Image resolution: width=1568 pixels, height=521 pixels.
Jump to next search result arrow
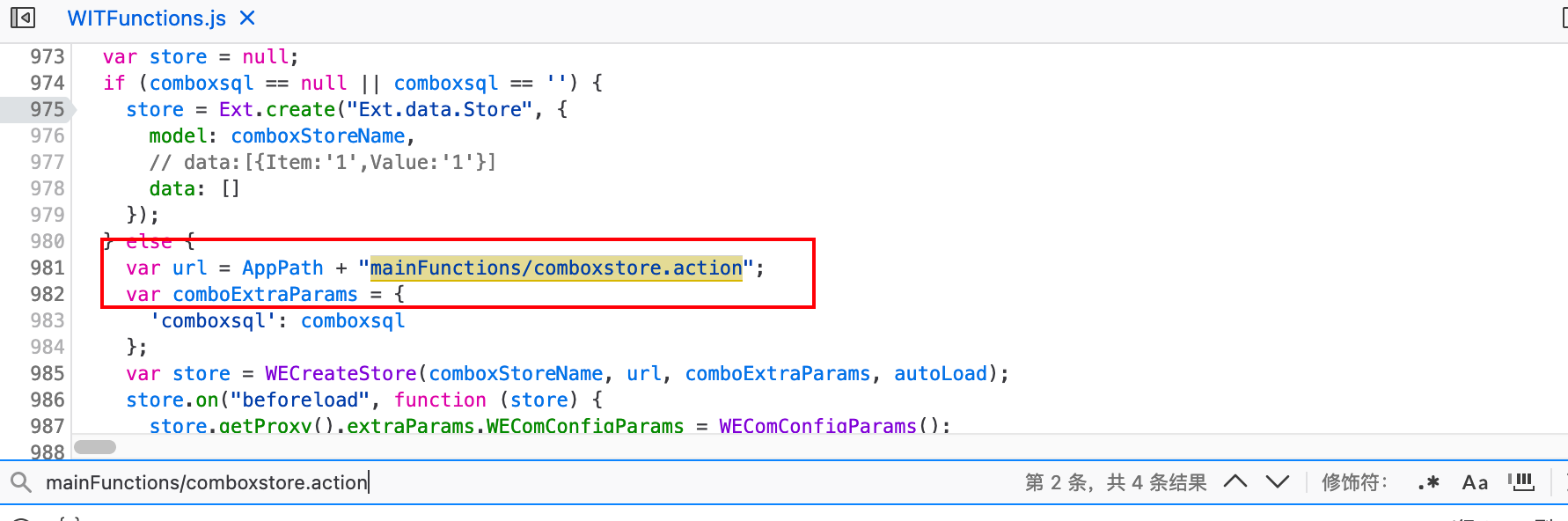pyautogui.click(x=1278, y=481)
